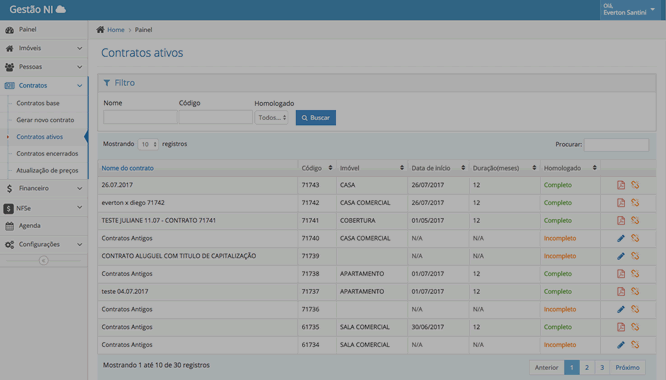Edit contract 71736 with pencil icon

click(621, 310)
